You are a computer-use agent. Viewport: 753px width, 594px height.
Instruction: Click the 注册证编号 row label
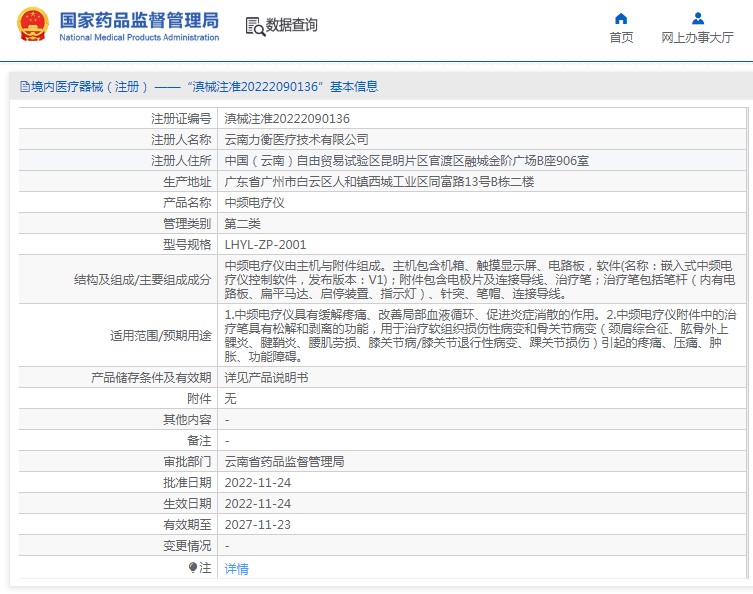pos(181,119)
